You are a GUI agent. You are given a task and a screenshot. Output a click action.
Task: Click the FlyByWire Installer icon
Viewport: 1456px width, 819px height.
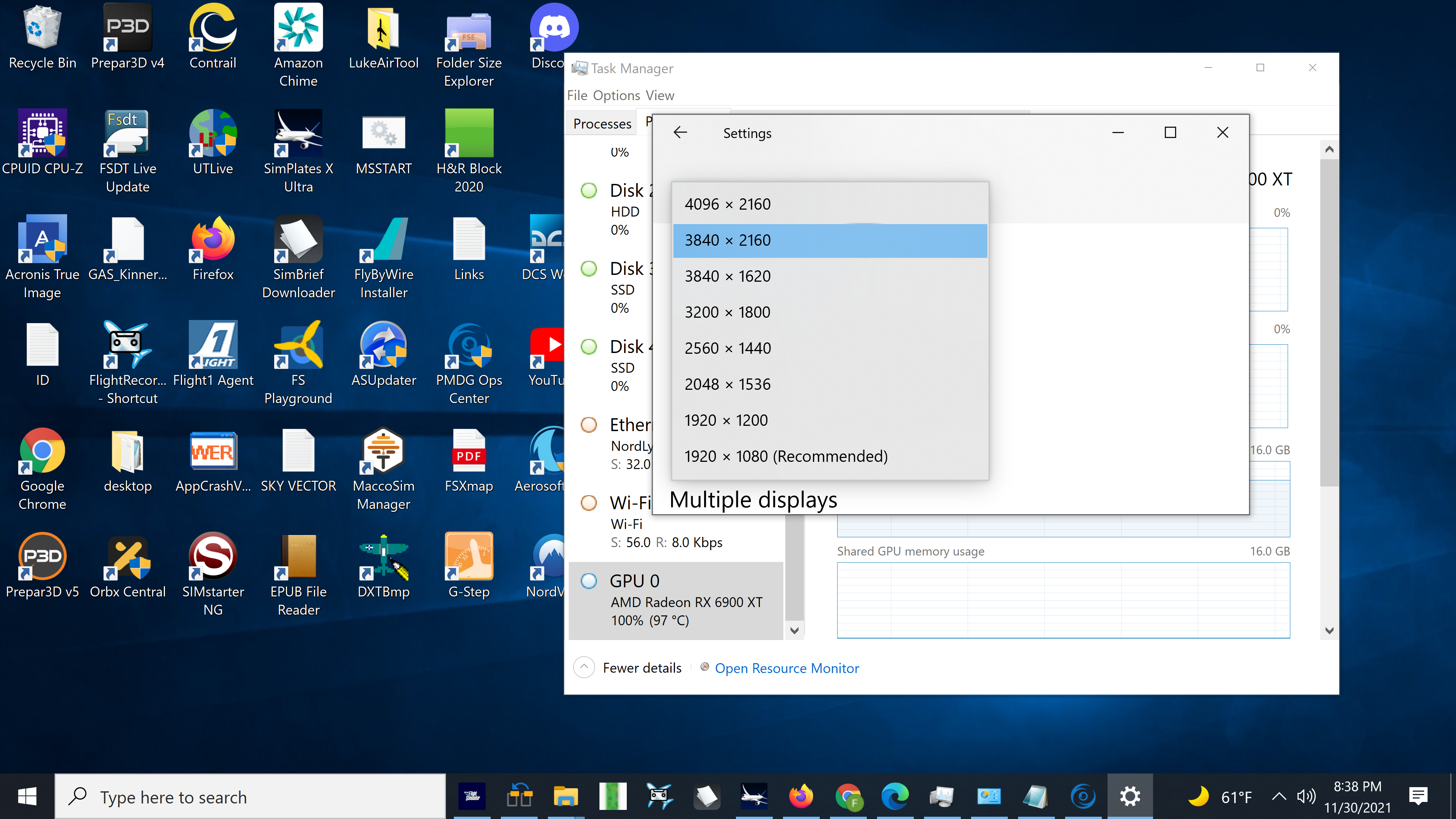(x=384, y=257)
